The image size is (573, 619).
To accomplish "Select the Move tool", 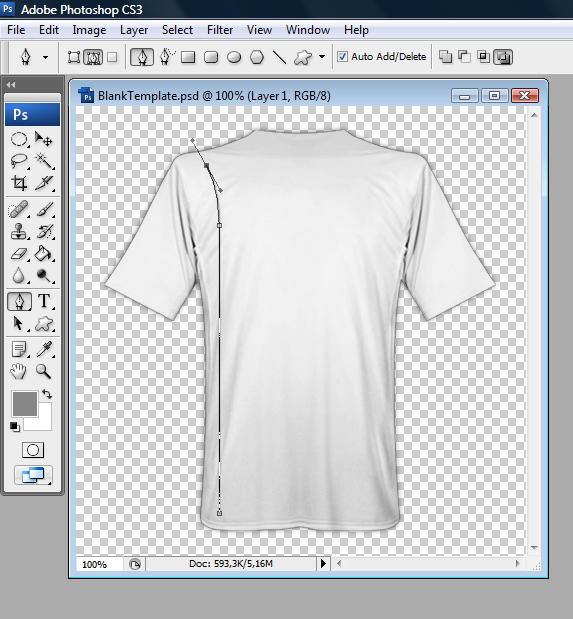I will [x=43, y=139].
